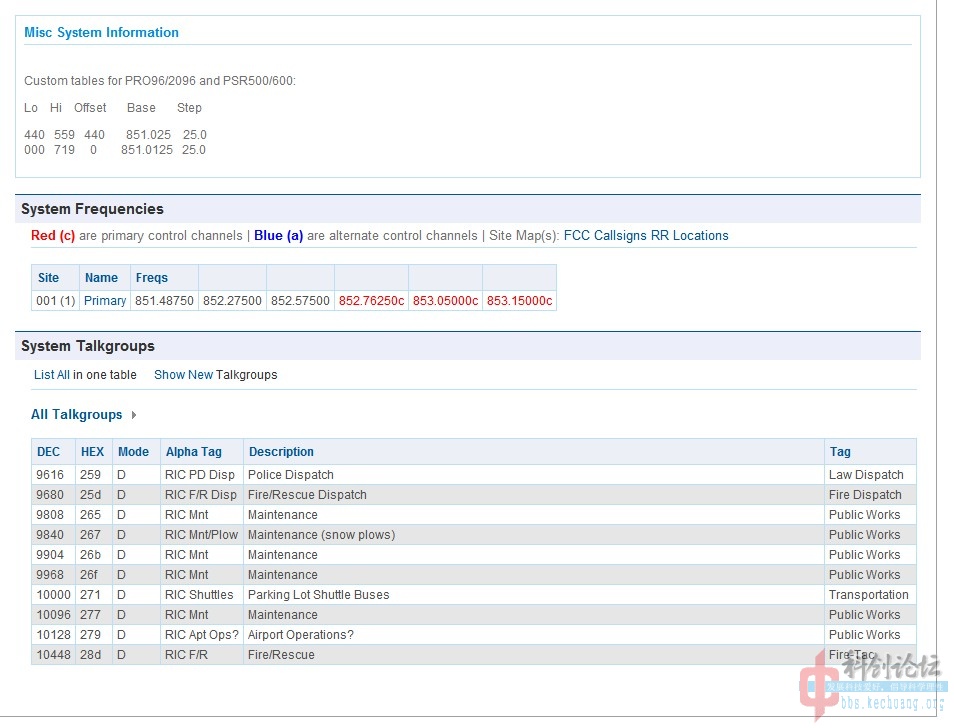Select control channel 852.76250c
Screen dimensions: 954x728
372,301
